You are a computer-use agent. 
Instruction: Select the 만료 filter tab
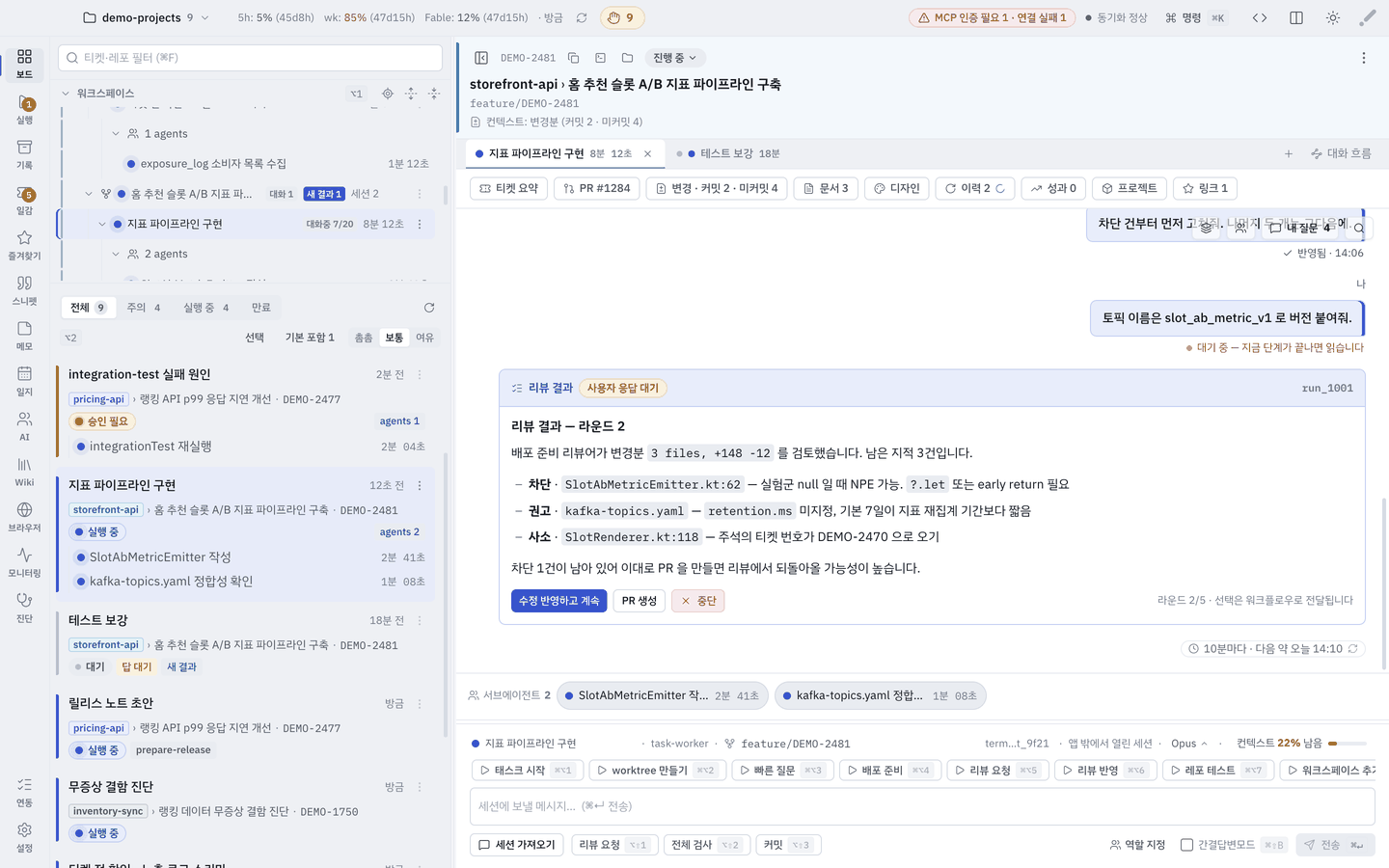coord(261,308)
